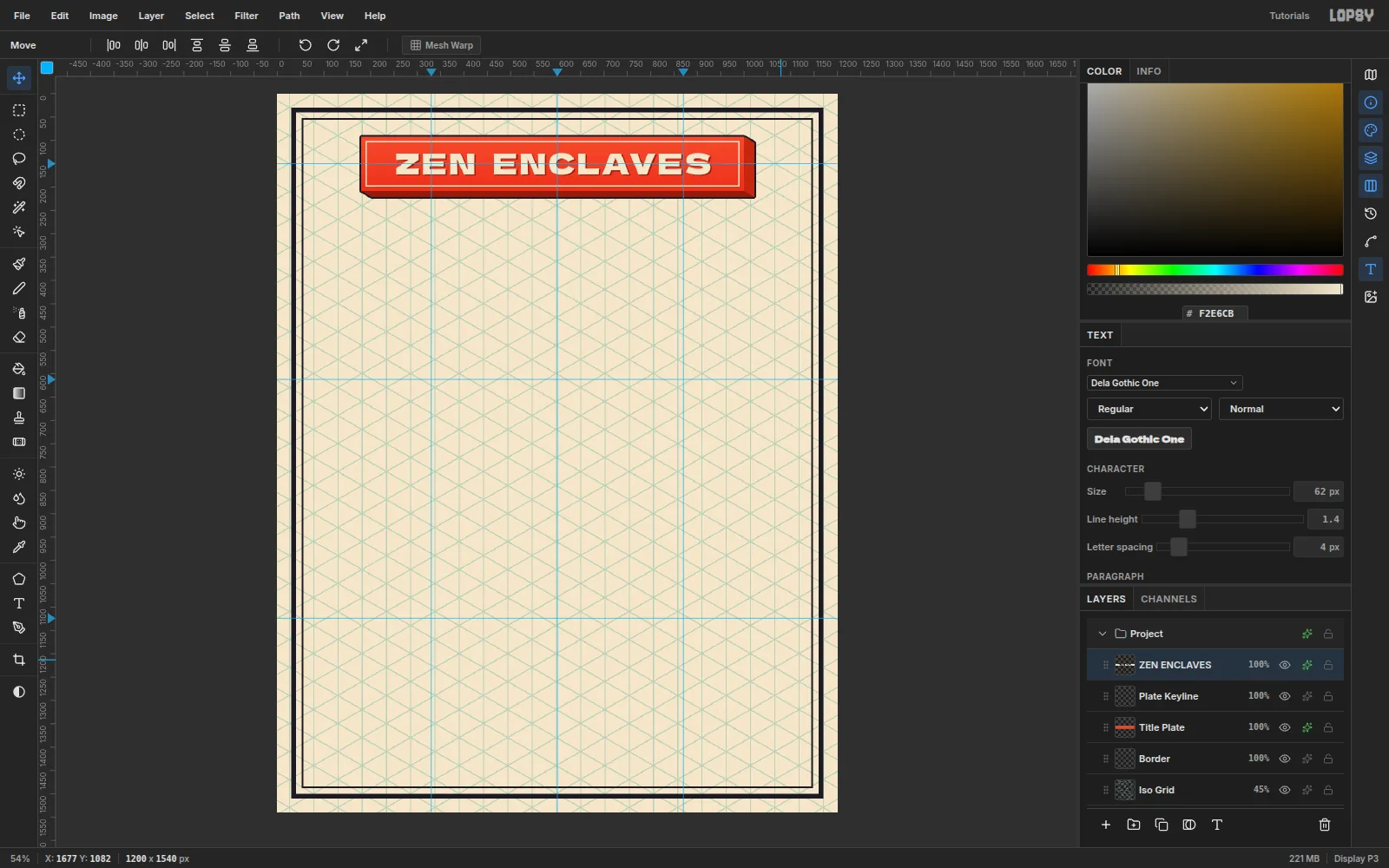Select the Polygon Shape tool
The height and width of the screenshot is (868, 1389).
19,579
